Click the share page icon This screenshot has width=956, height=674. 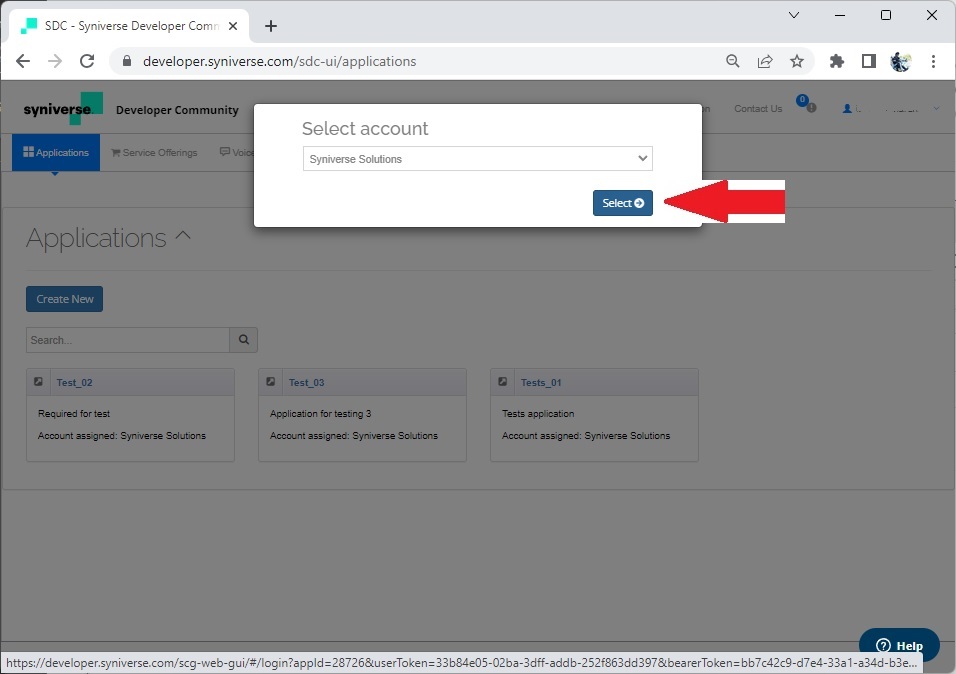pos(765,61)
